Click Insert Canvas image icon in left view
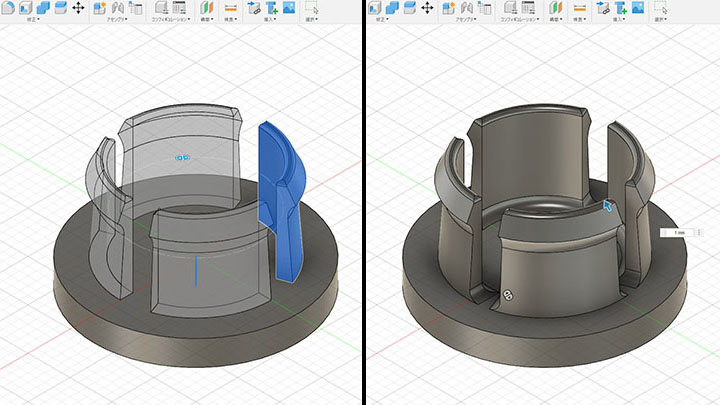The width and height of the screenshot is (720, 405). (289, 7)
